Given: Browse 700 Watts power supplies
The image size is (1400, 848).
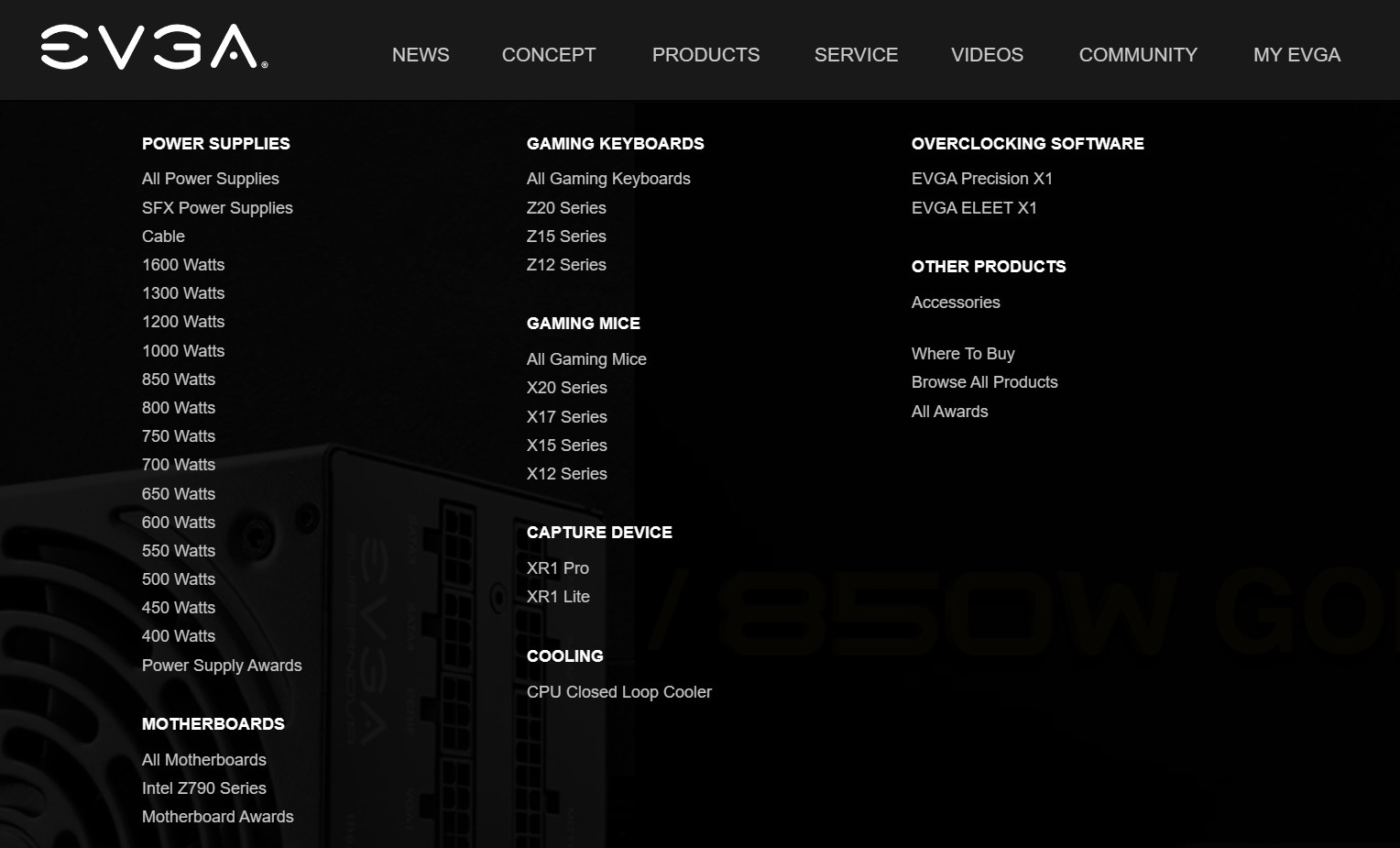Looking at the screenshot, I should [x=179, y=465].
